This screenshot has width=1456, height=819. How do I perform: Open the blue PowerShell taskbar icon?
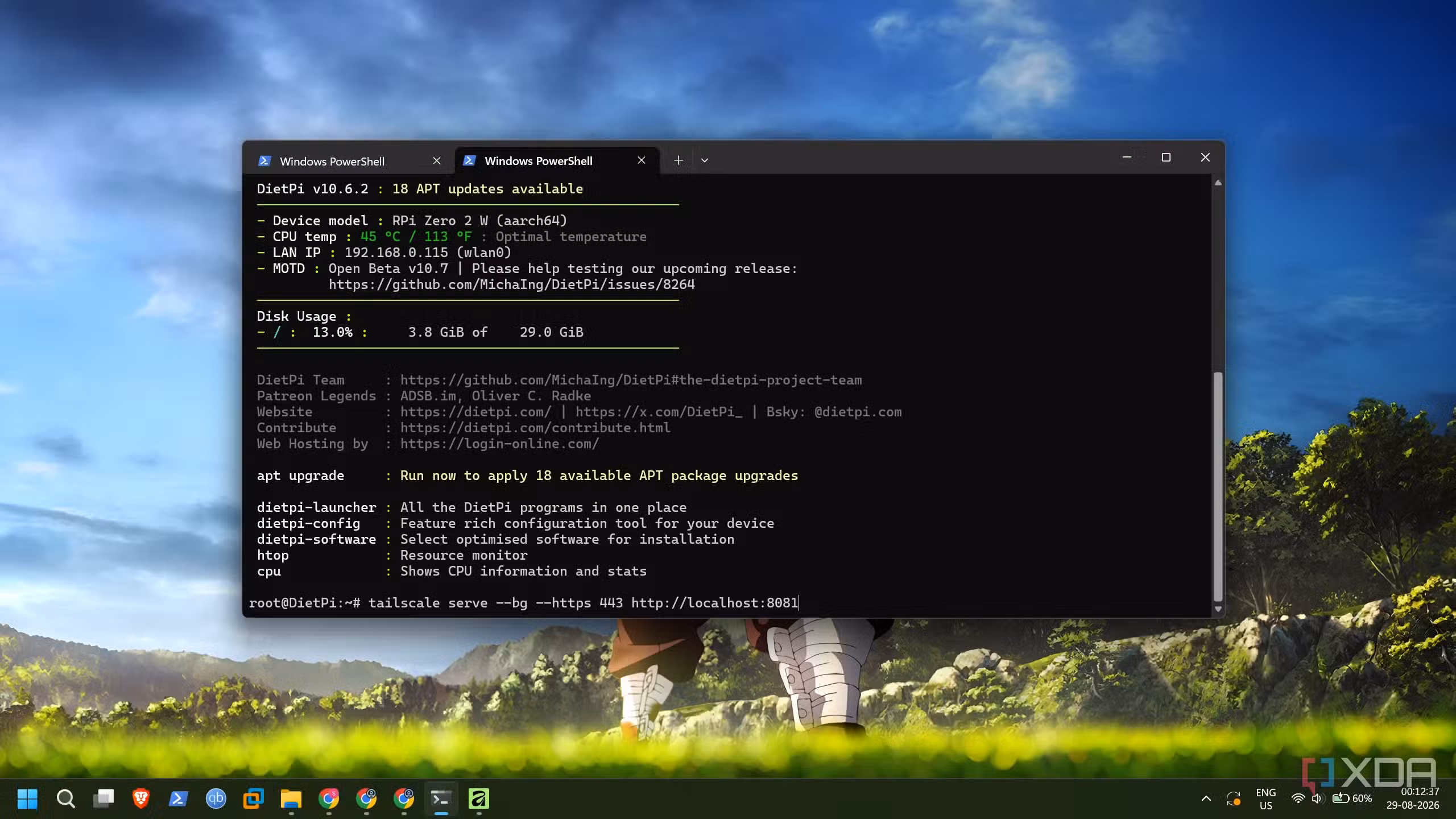coord(179,799)
